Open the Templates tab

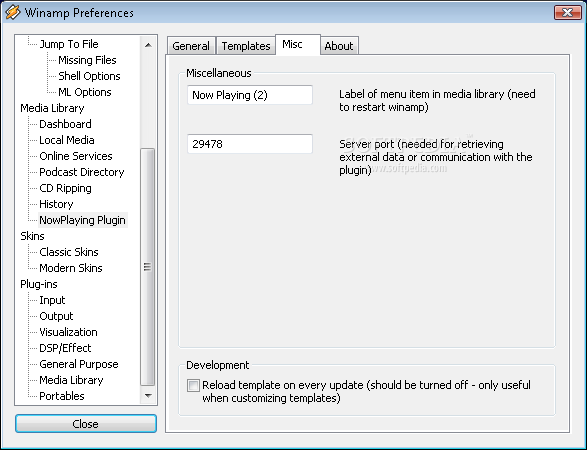click(246, 46)
